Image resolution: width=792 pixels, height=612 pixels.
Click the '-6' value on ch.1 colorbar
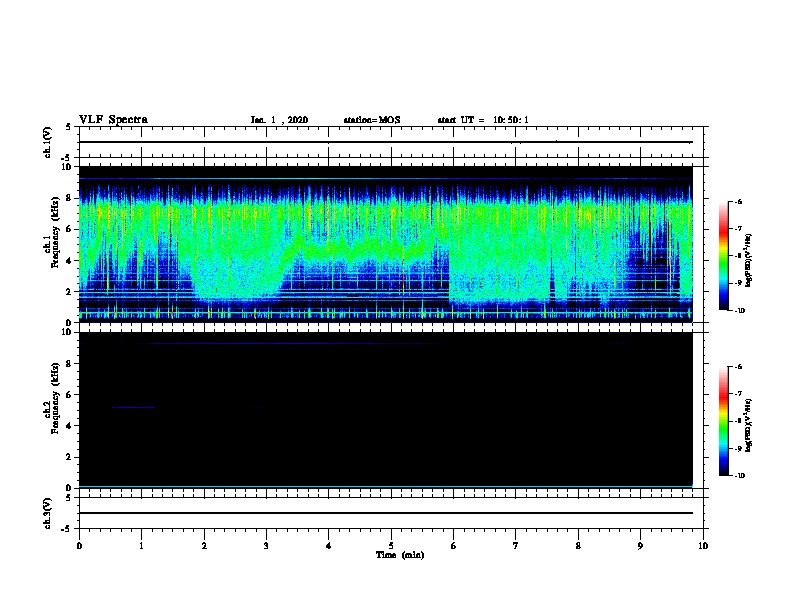pyautogui.click(x=738, y=202)
